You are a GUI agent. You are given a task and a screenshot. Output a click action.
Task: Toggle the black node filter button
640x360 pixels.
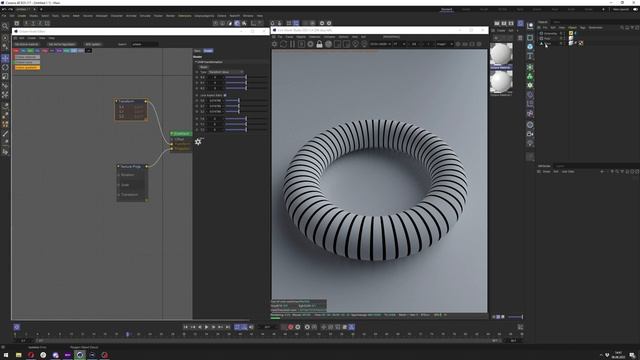click(x=88, y=51)
